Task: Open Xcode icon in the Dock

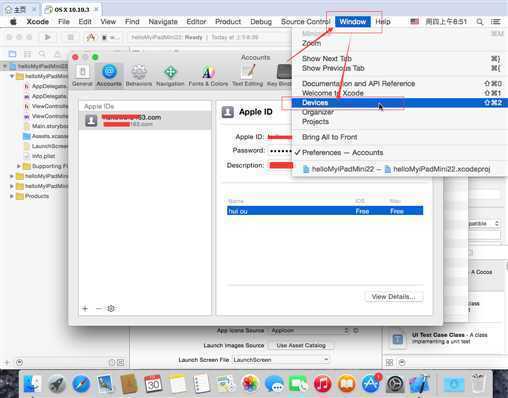Action: point(419,384)
